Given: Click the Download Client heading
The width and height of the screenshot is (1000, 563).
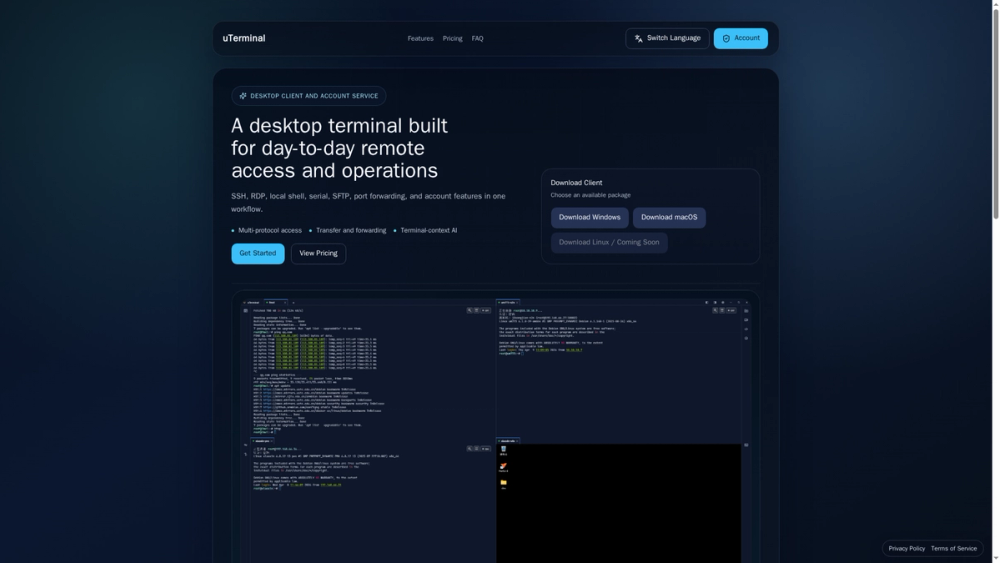Looking at the screenshot, I should (x=576, y=183).
